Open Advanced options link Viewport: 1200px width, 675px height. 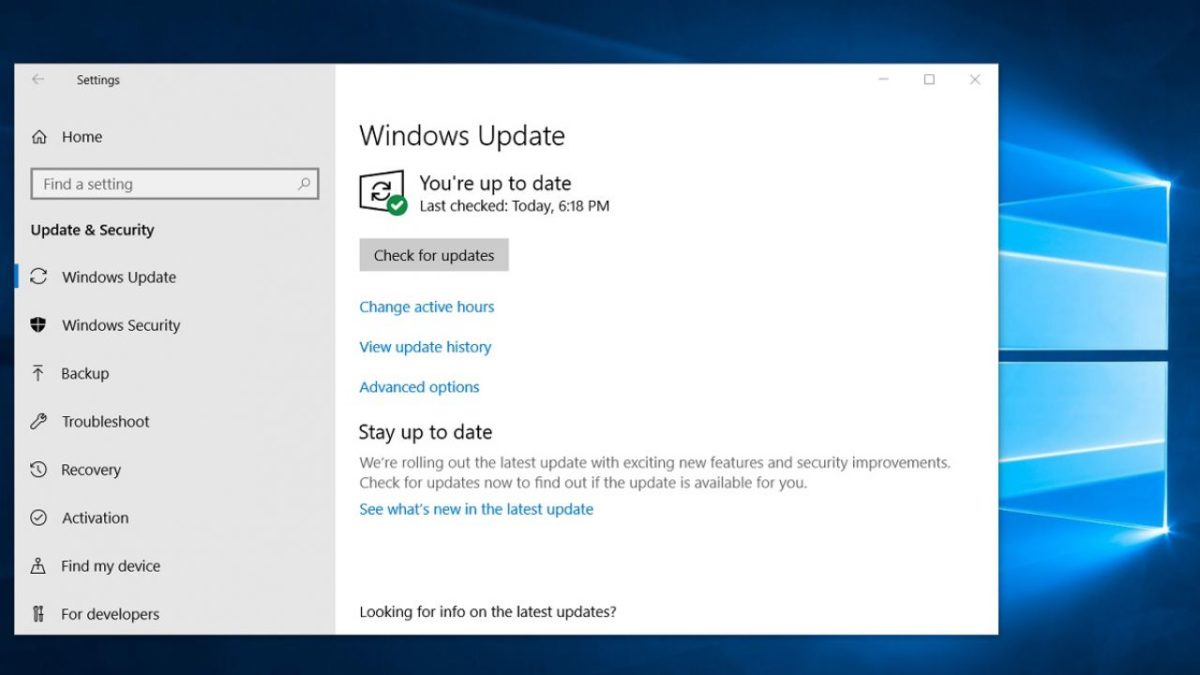pos(419,387)
